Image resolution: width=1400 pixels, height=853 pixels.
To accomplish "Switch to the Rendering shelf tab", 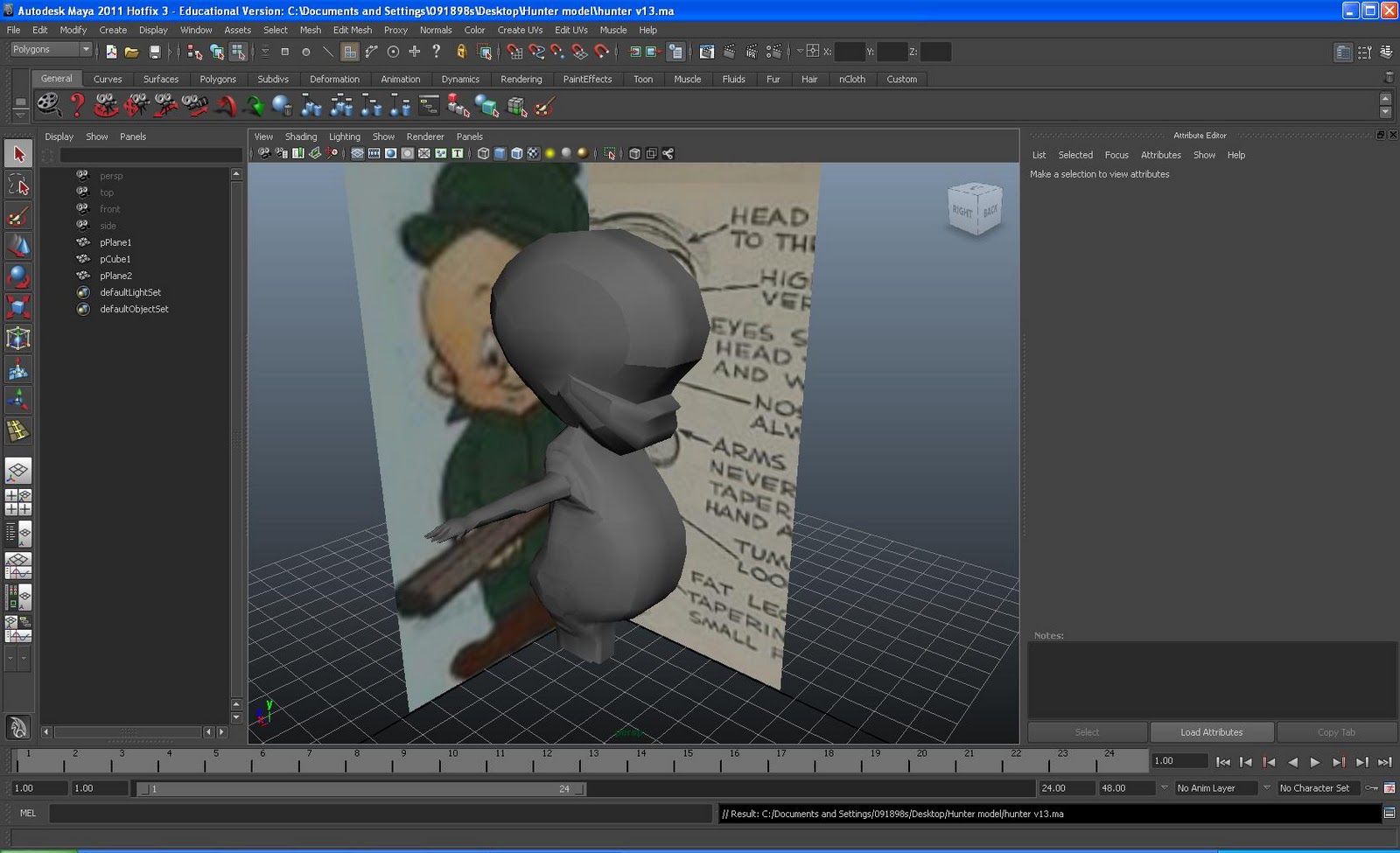I will point(521,79).
